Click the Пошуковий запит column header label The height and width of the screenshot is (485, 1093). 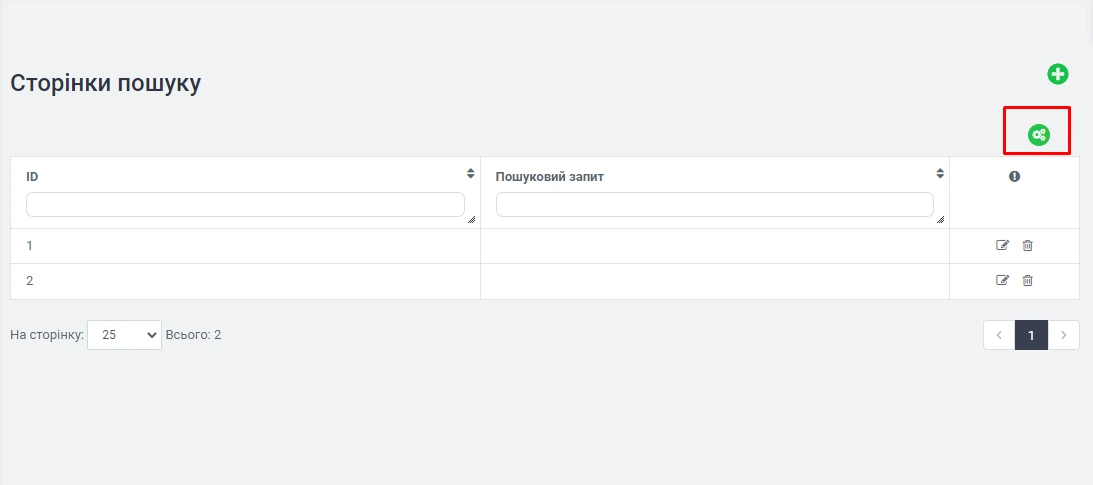549,177
